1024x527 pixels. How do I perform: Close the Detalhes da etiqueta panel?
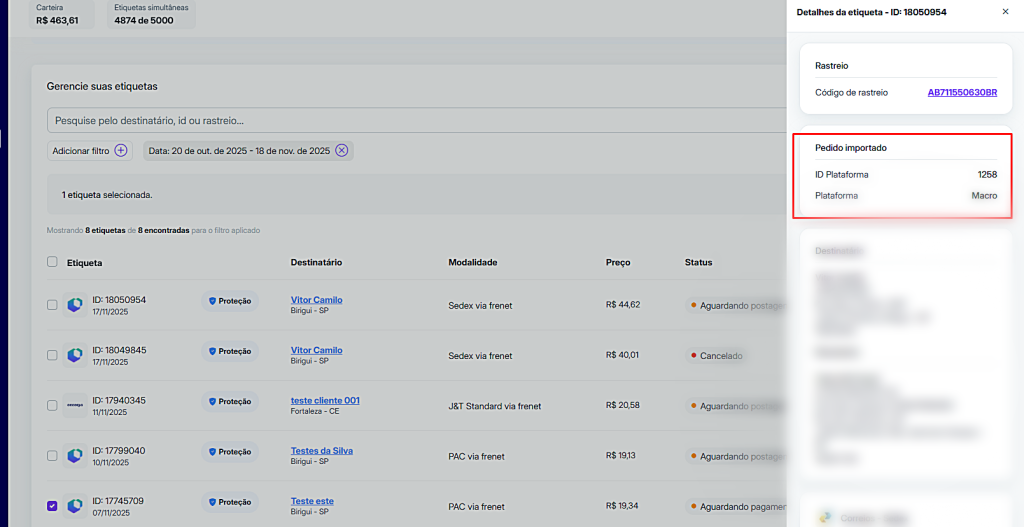(x=1005, y=12)
